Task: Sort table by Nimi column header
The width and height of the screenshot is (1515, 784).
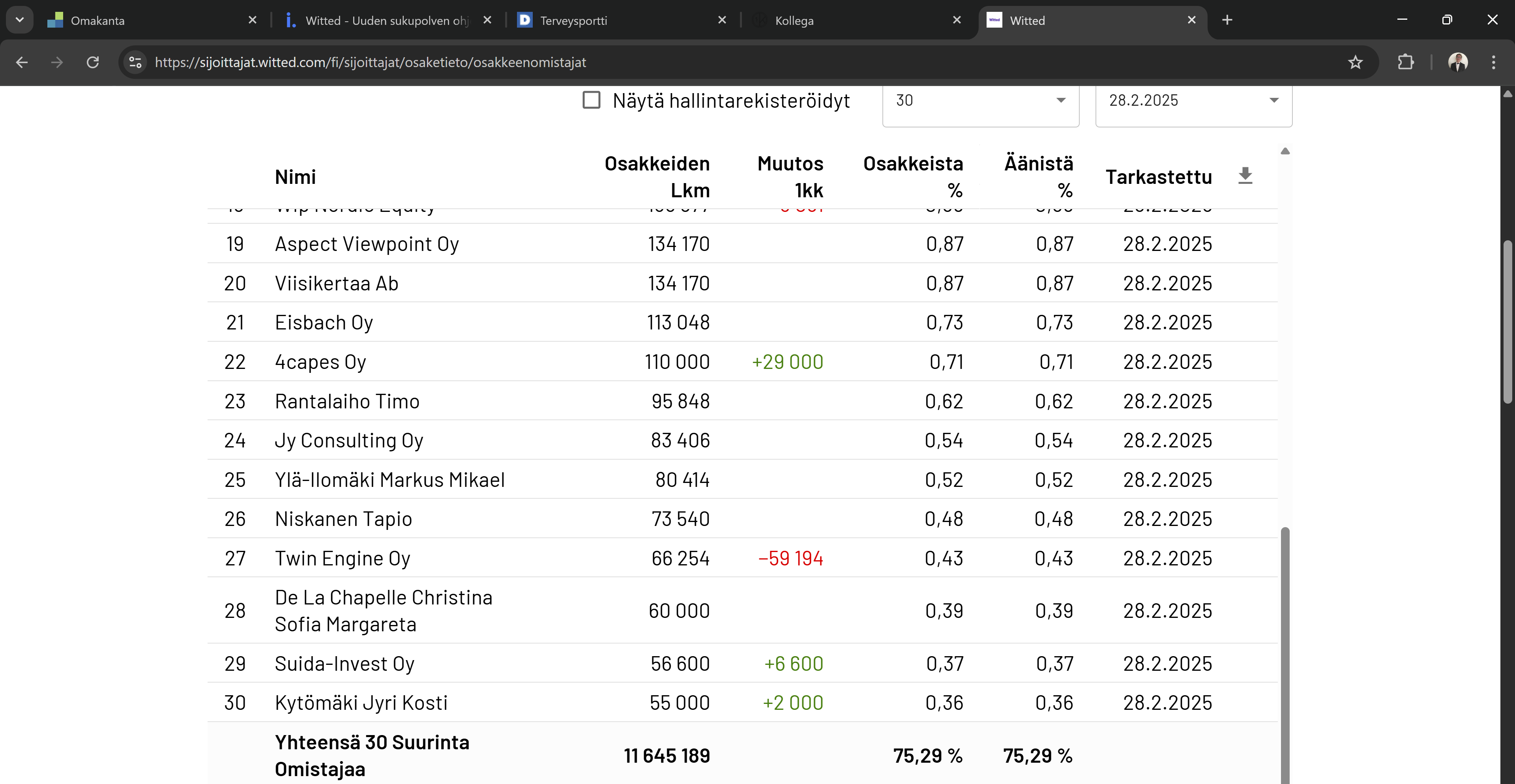Action: pyautogui.click(x=295, y=177)
